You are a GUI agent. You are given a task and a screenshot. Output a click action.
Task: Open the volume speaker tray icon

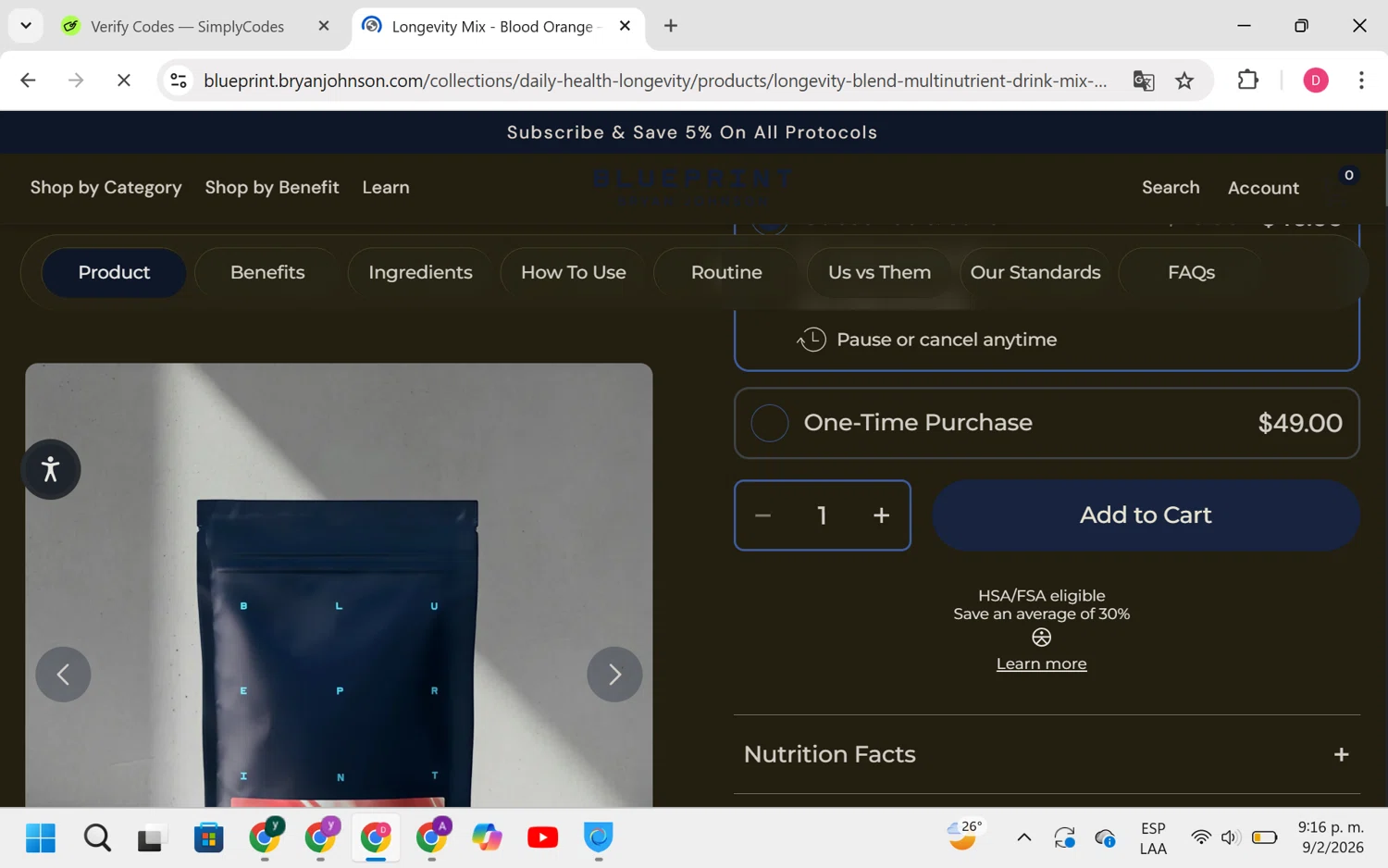1230,838
